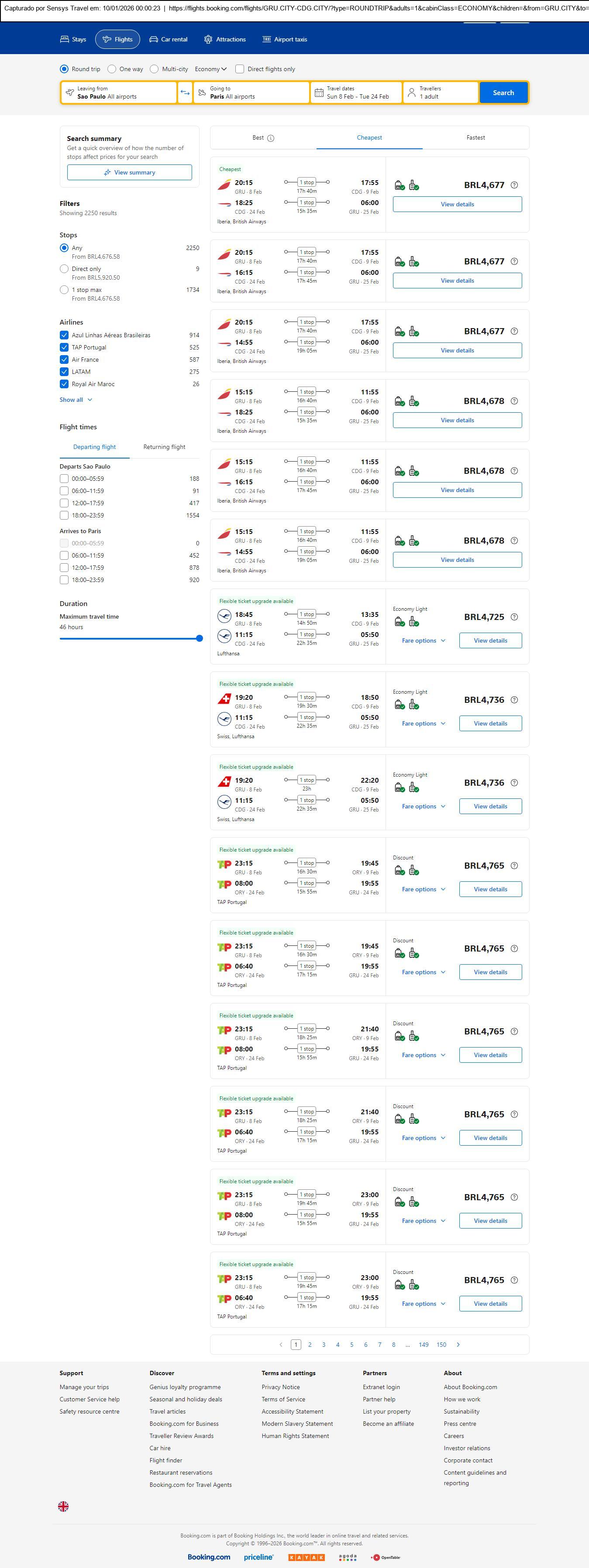Viewport: 589px width, 1568px height.
Task: Enable the Direct flights only checkbox
Action: [x=240, y=69]
